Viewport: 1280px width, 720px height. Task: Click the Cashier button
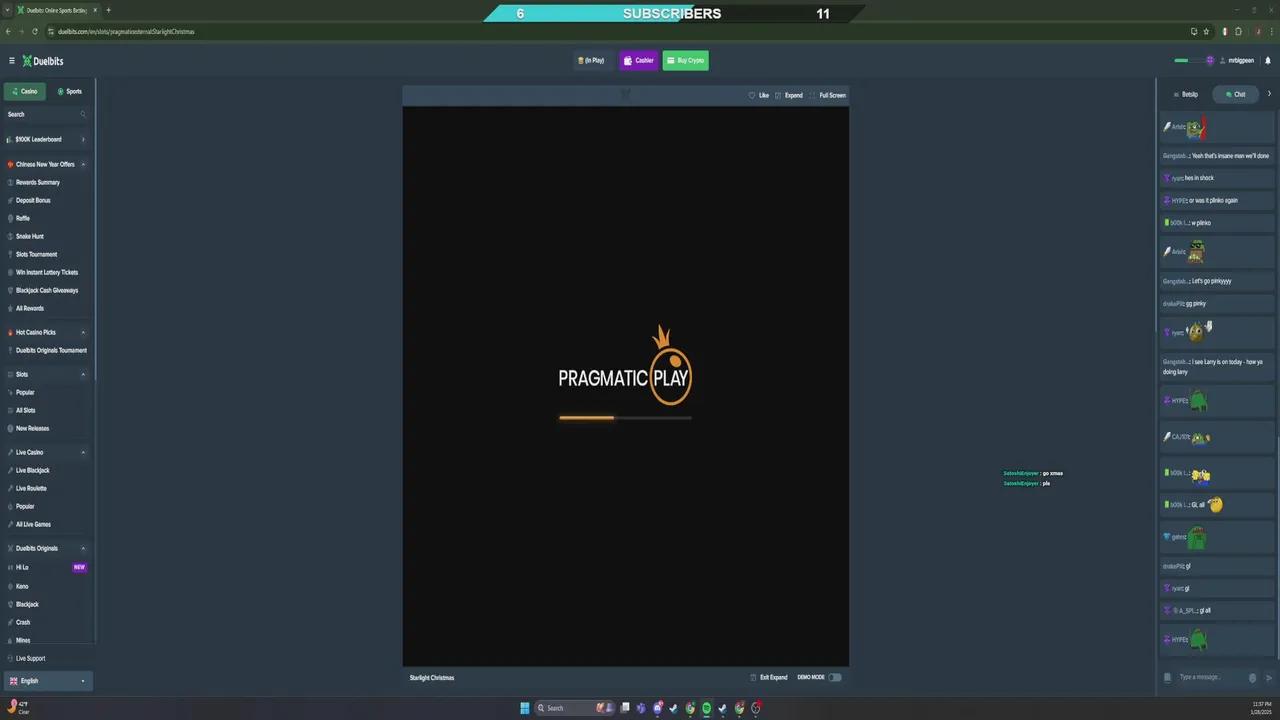click(639, 61)
